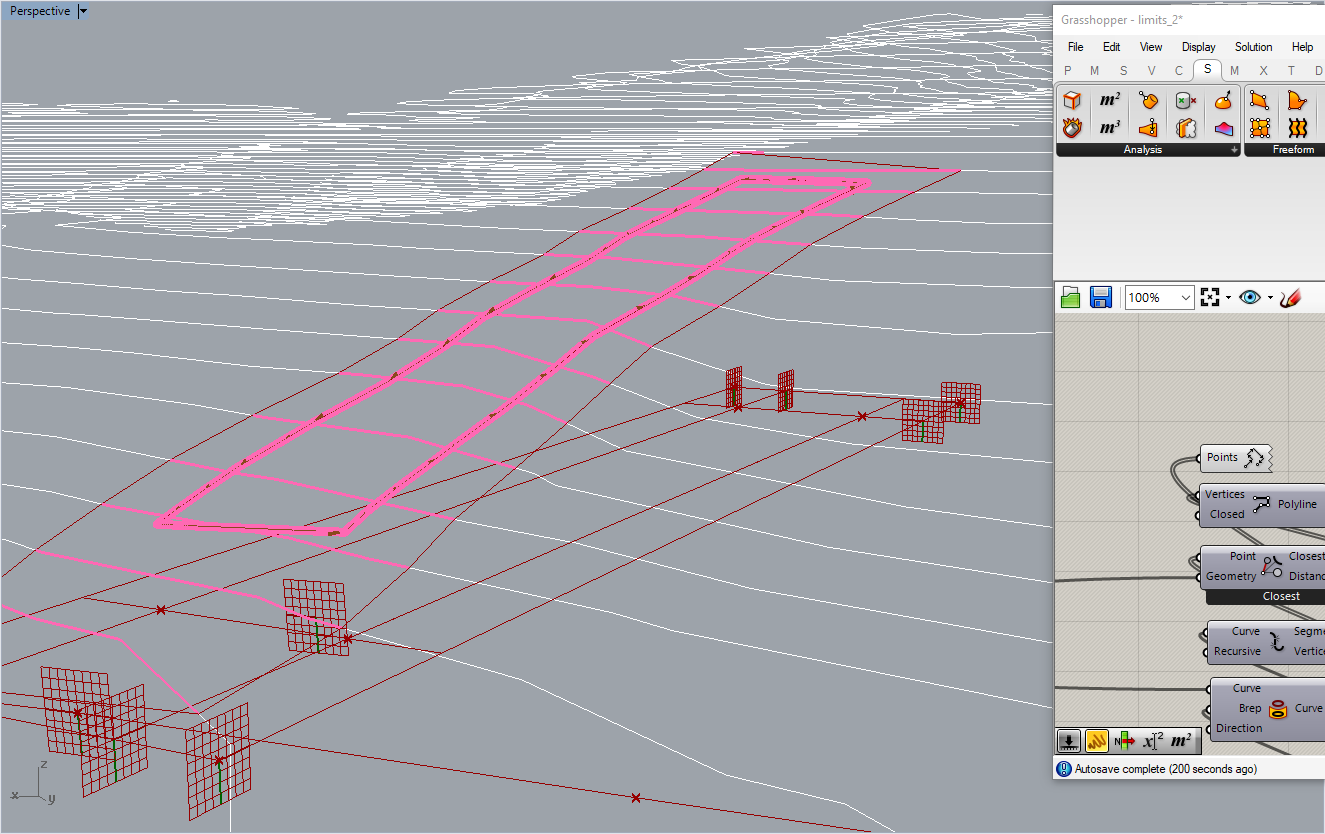The height and width of the screenshot is (834, 1325).
Task: Click the yellow scribble icon in bottom bar
Action: [1097, 741]
